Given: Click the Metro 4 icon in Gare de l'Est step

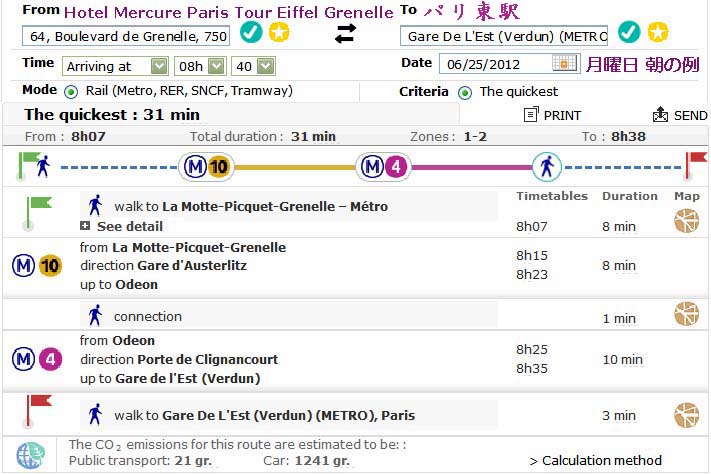Looking at the screenshot, I should pos(37,359).
